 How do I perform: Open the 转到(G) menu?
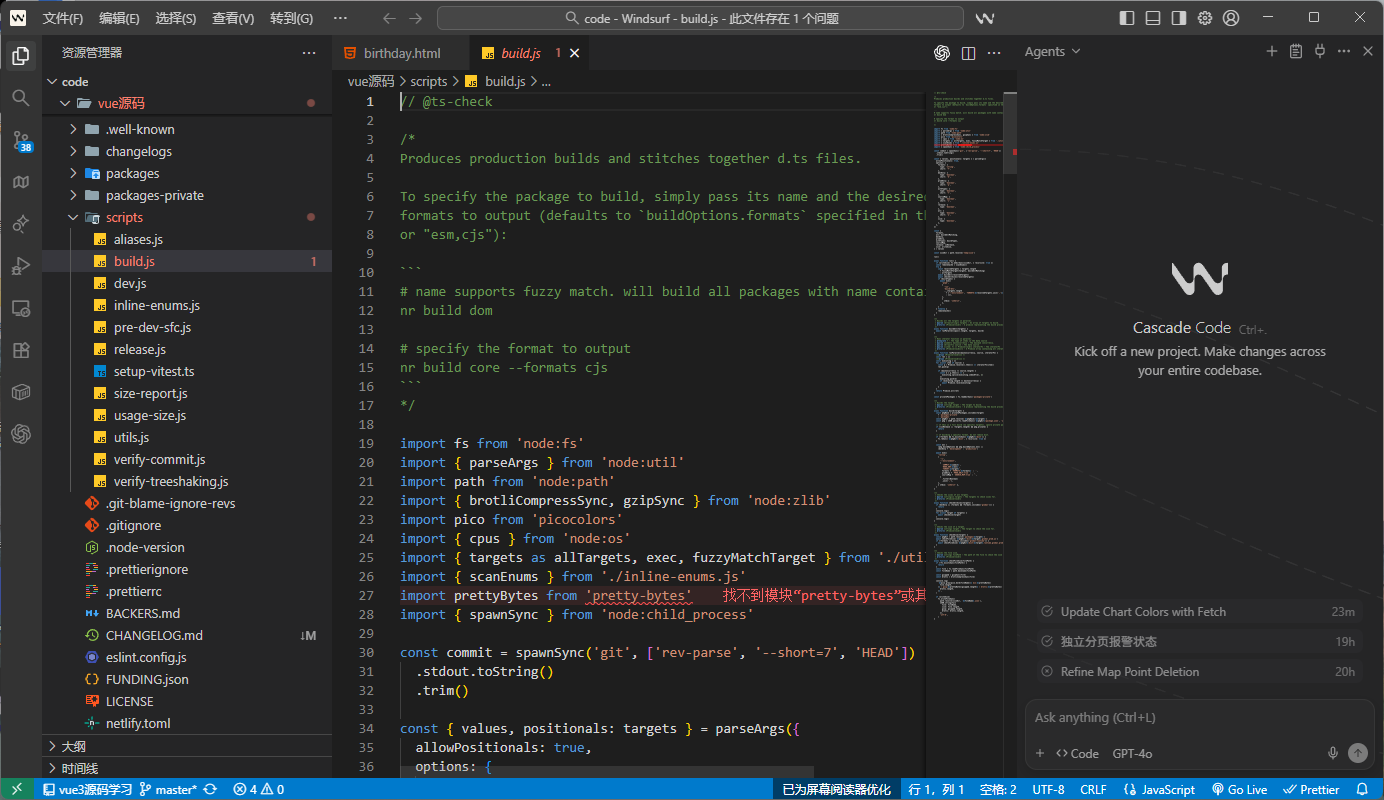pyautogui.click(x=291, y=18)
